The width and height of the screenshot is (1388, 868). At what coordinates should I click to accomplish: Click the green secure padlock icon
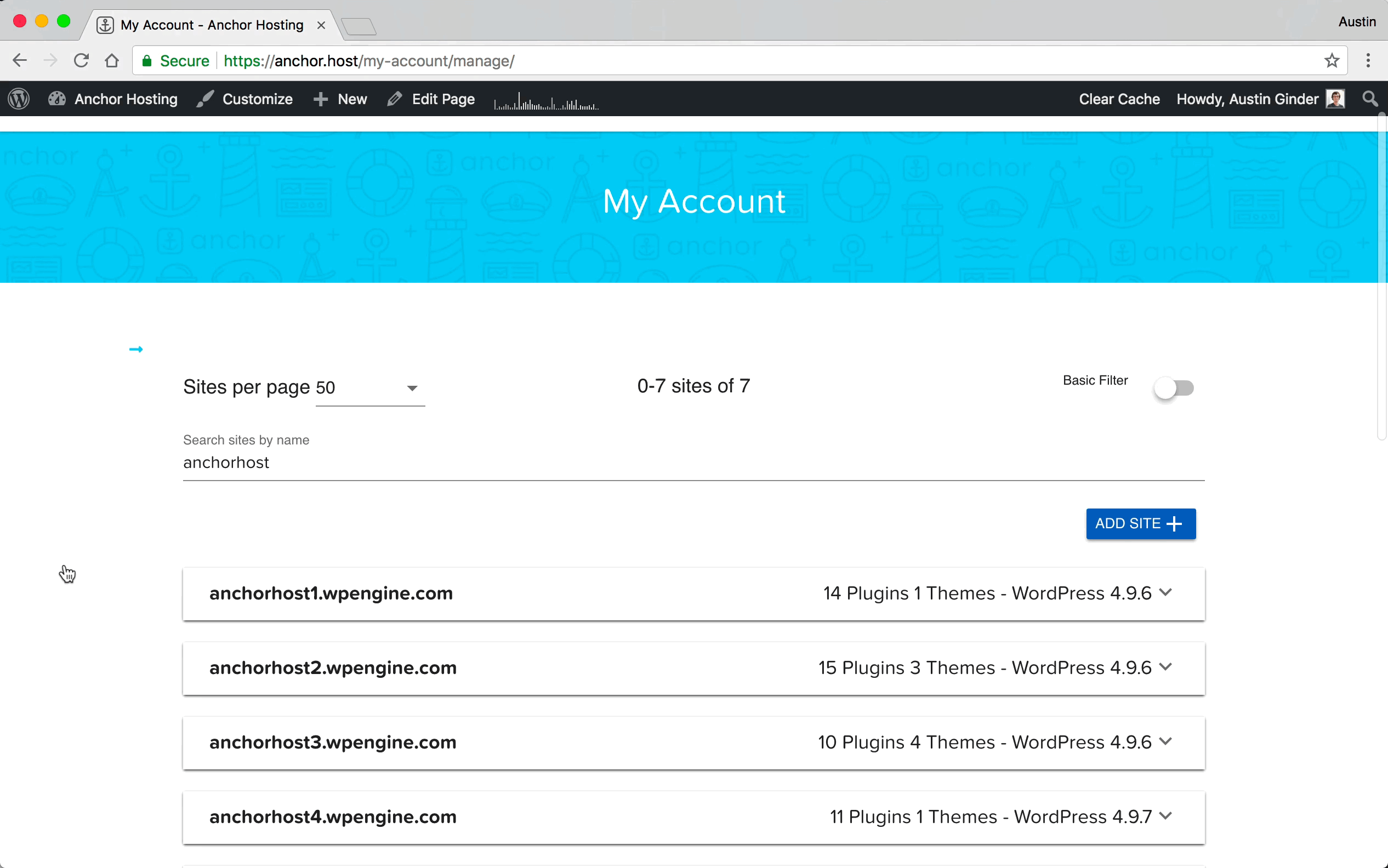click(147, 61)
